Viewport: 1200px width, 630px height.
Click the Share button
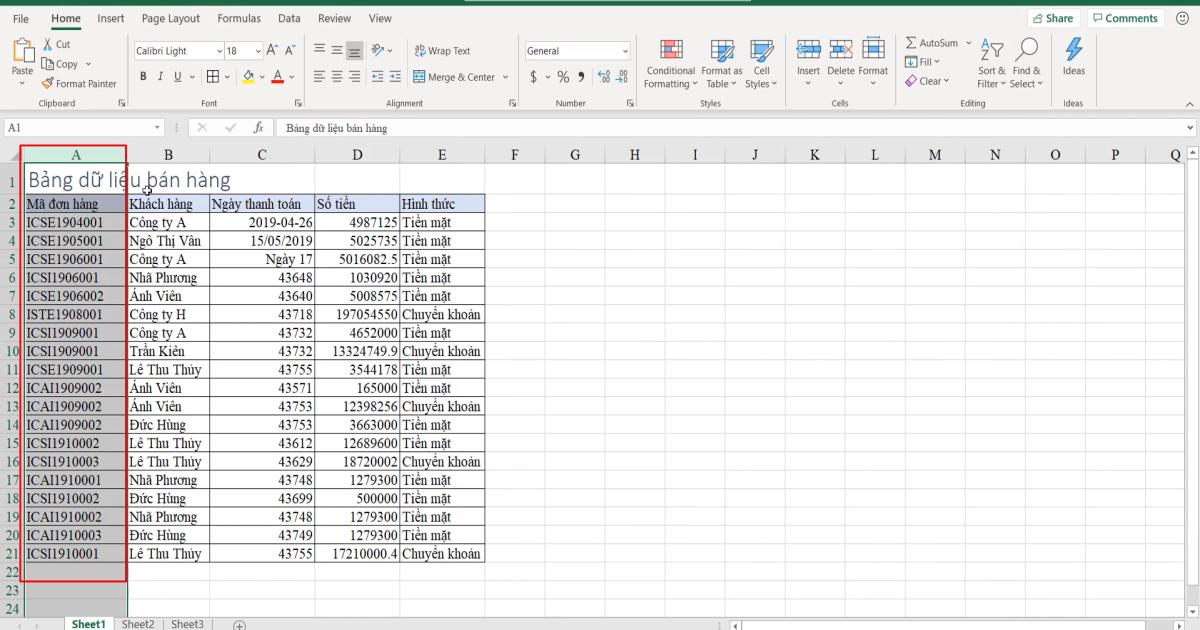tap(1054, 17)
